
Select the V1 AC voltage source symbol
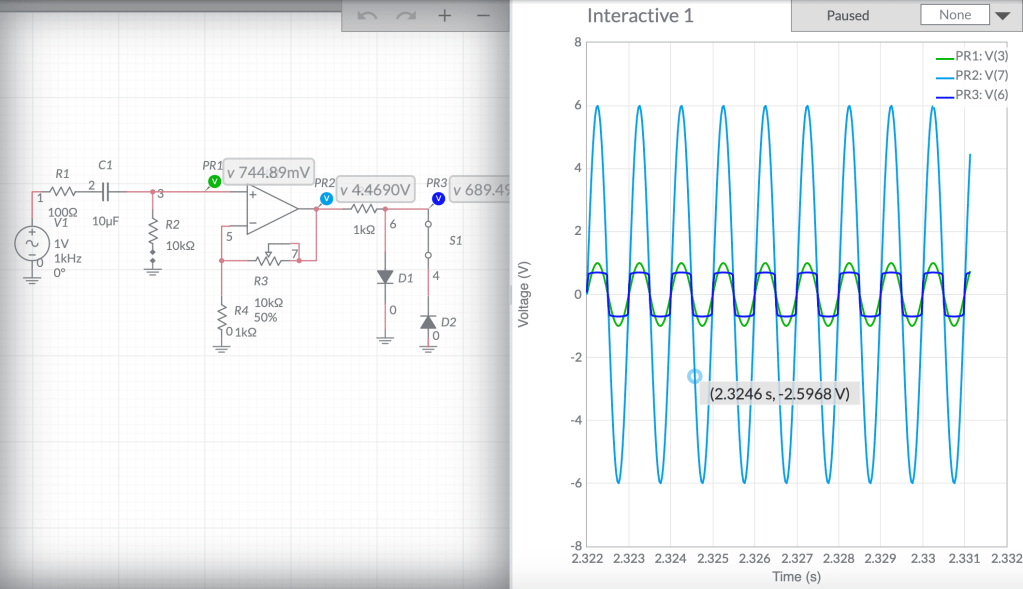coord(31,244)
